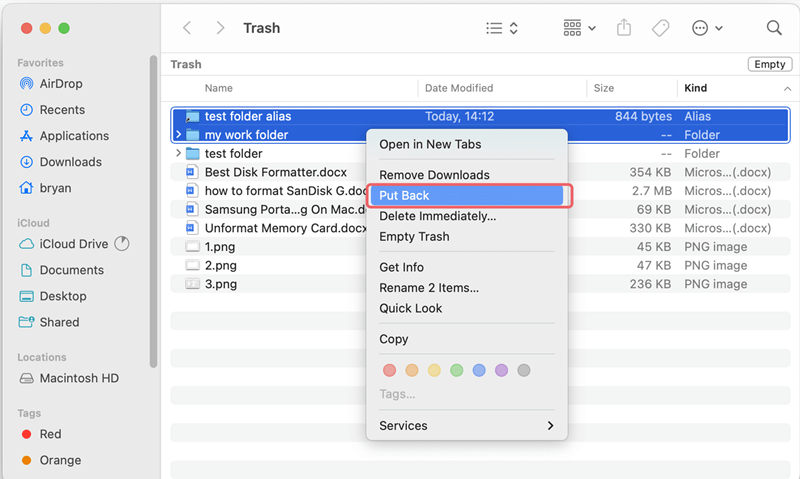Screen dimensions: 800x479
Task: Select Macintosh HD under Locations
Action: pyautogui.click(x=78, y=378)
